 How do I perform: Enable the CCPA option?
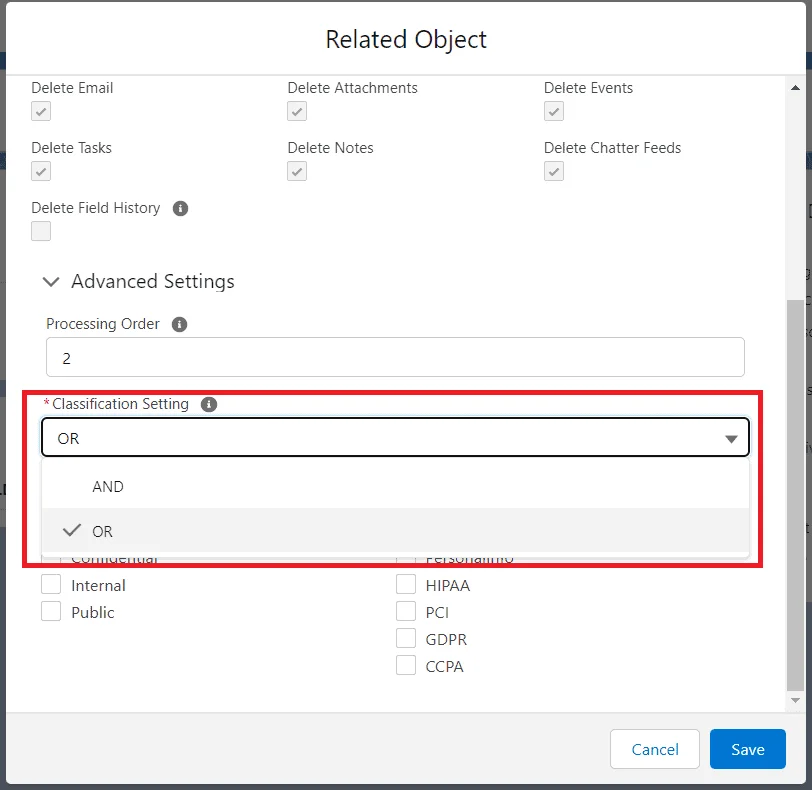pyautogui.click(x=406, y=665)
